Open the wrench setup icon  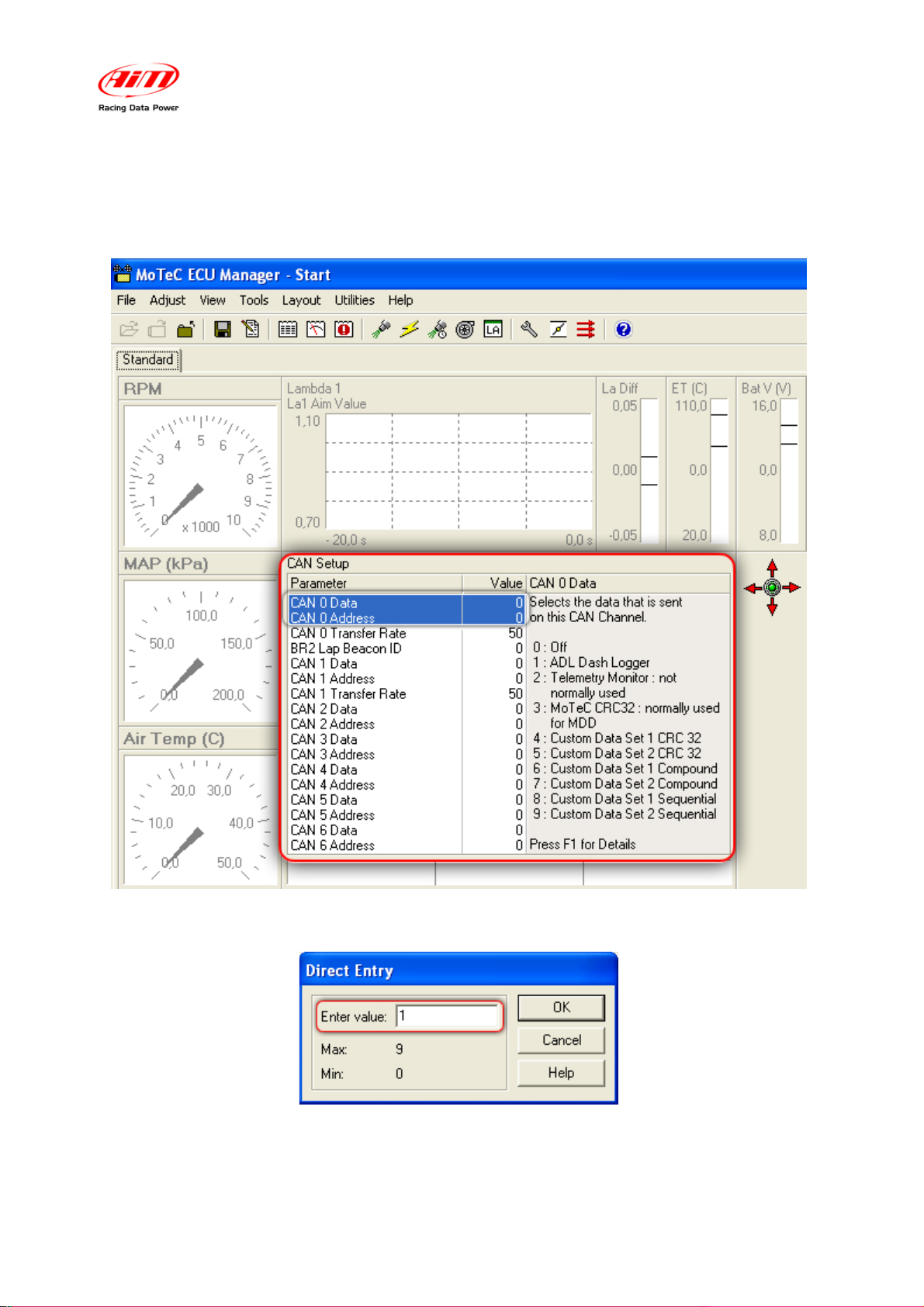pyautogui.click(x=529, y=330)
